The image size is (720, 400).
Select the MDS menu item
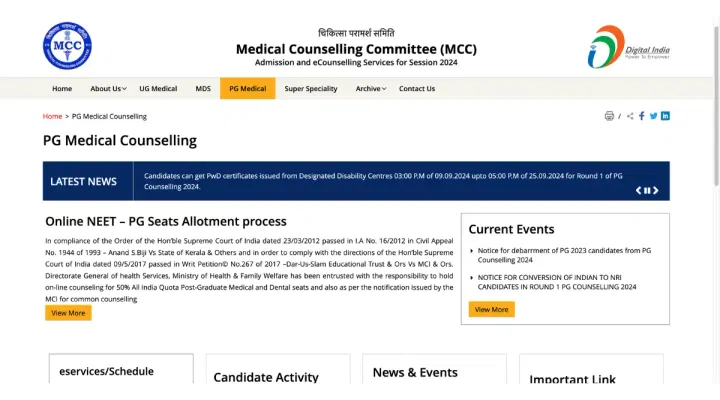203,88
